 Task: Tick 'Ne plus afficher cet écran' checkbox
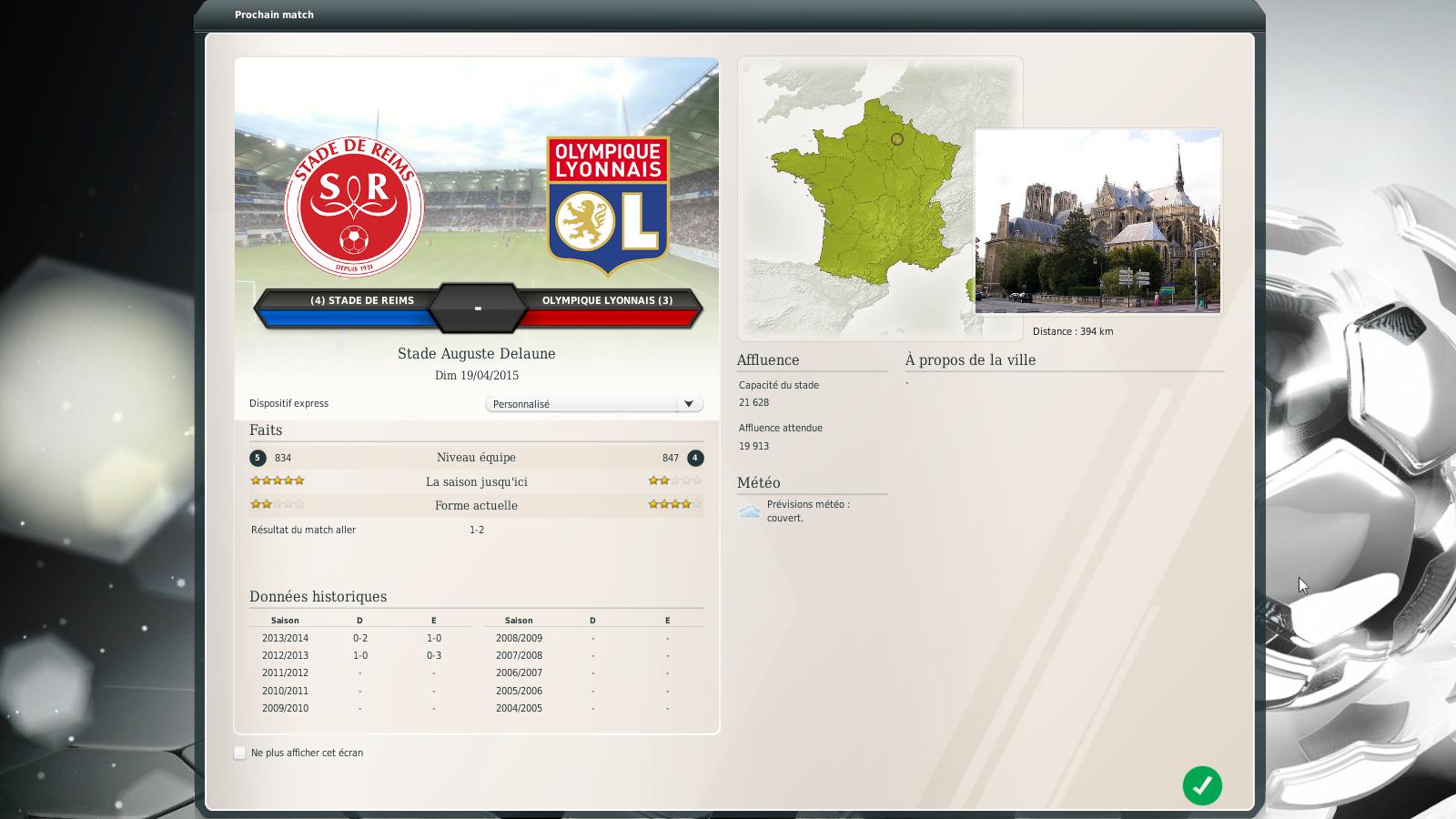(240, 753)
